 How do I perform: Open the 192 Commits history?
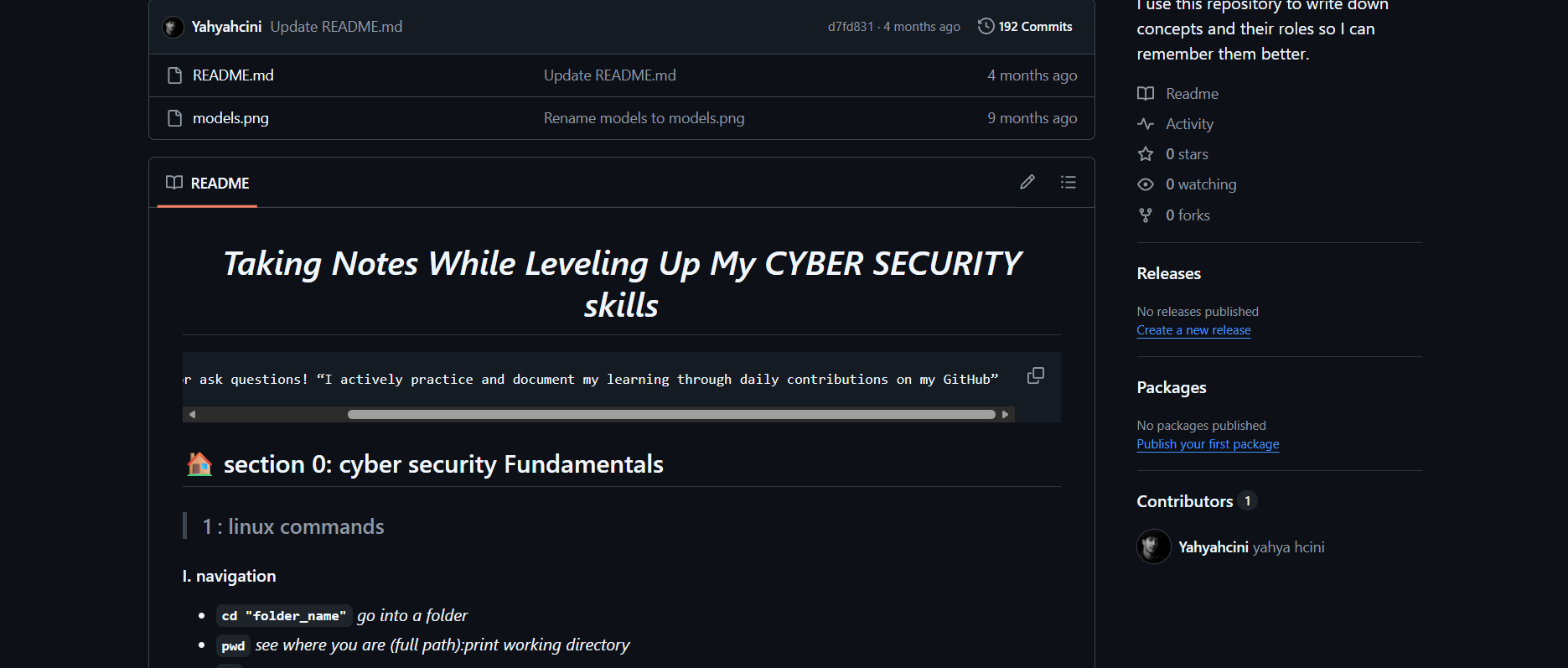(x=1025, y=26)
